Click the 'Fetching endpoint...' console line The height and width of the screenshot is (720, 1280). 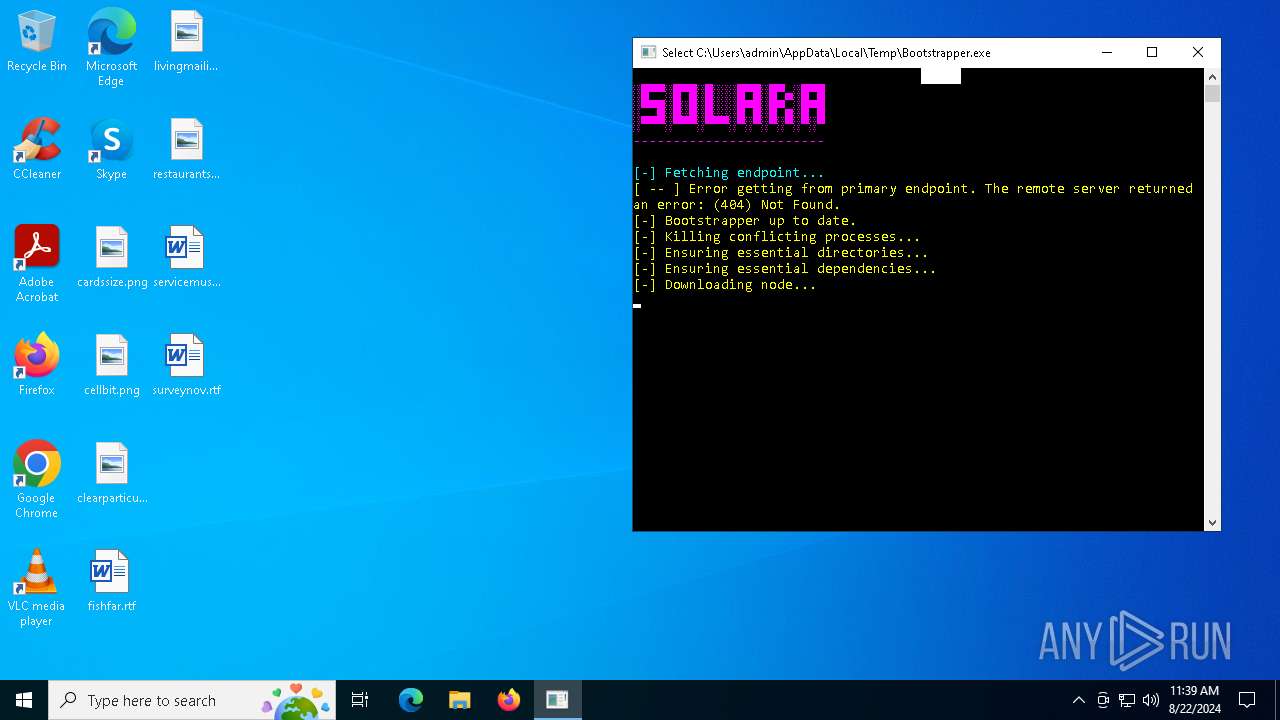point(729,173)
